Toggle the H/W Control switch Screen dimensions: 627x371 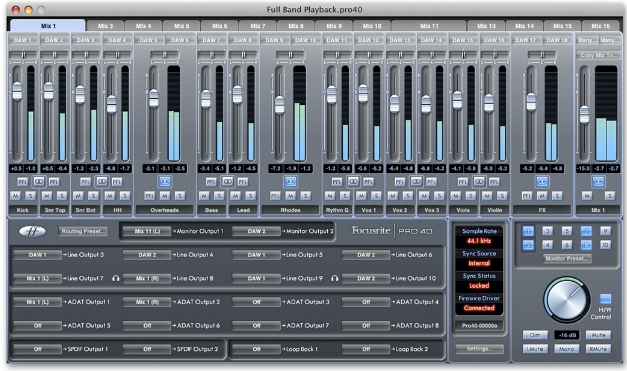coord(605,299)
